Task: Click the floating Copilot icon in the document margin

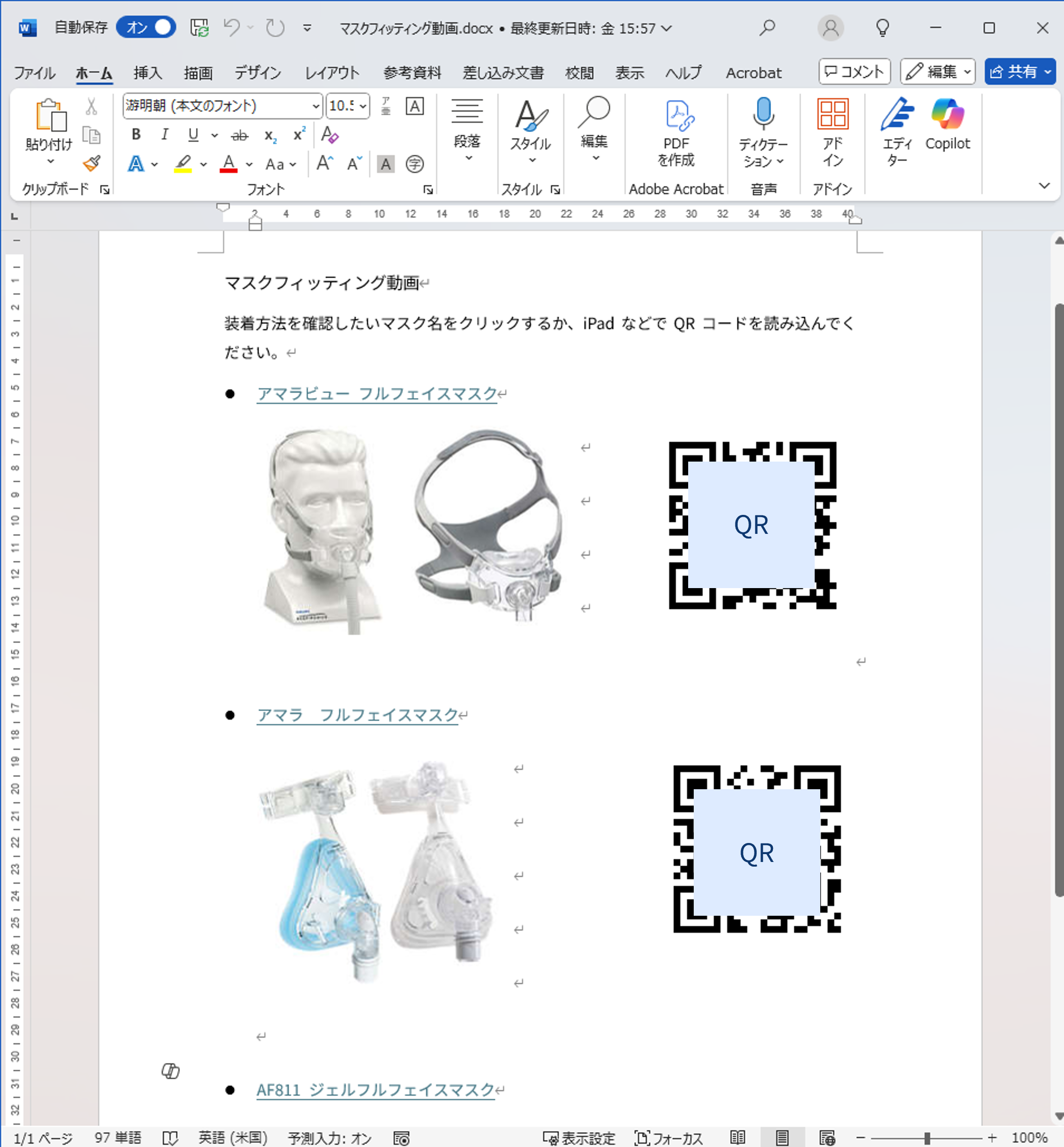Action: coord(171,1071)
